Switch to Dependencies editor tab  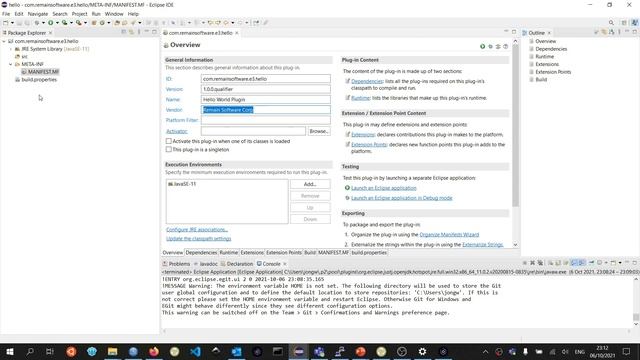click(201, 253)
